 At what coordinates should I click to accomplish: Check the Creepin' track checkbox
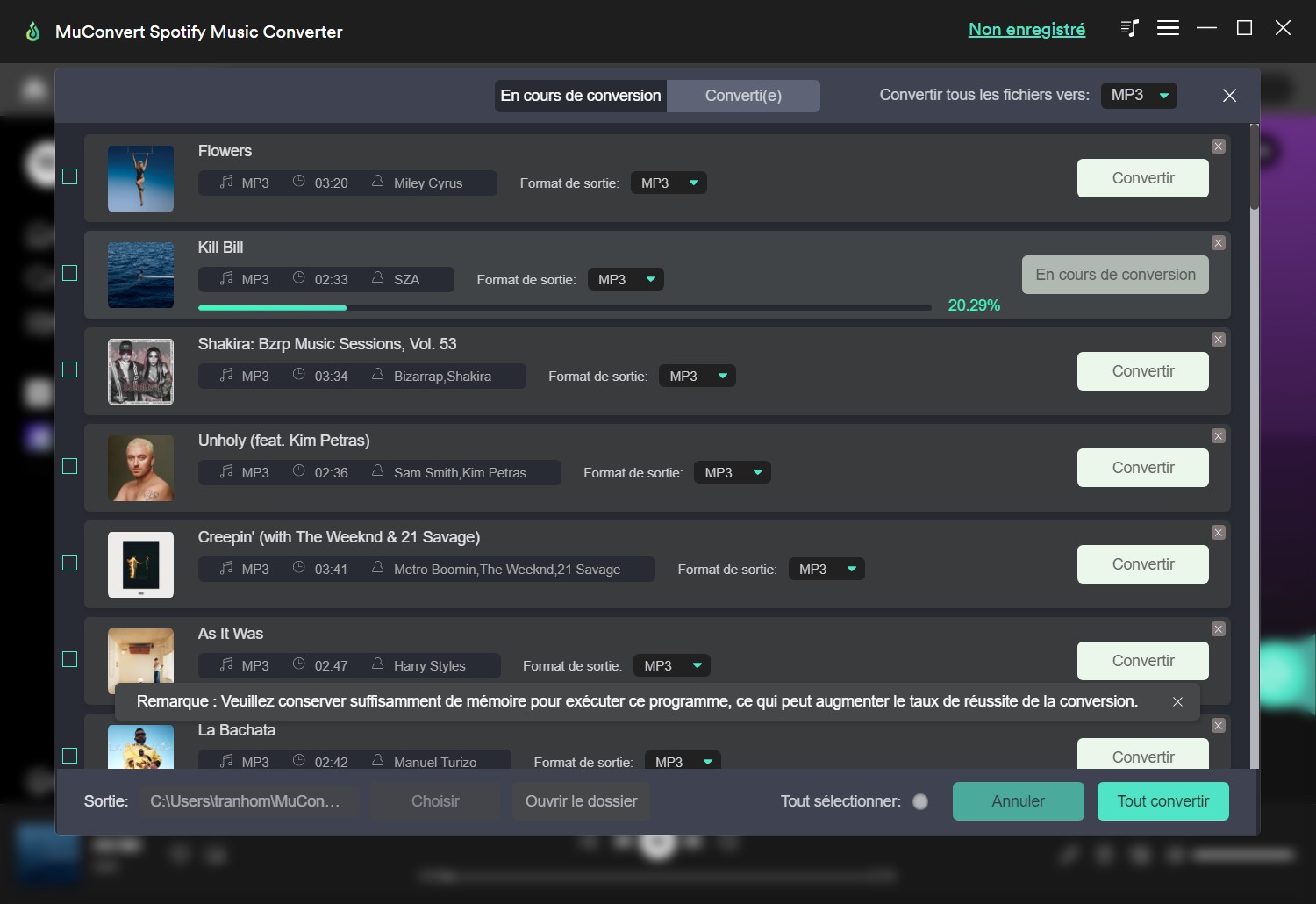pos(70,563)
